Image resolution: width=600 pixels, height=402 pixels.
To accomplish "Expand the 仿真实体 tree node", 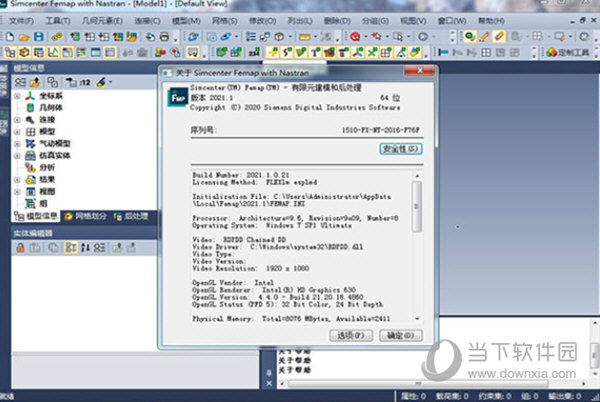I will pos(17,156).
